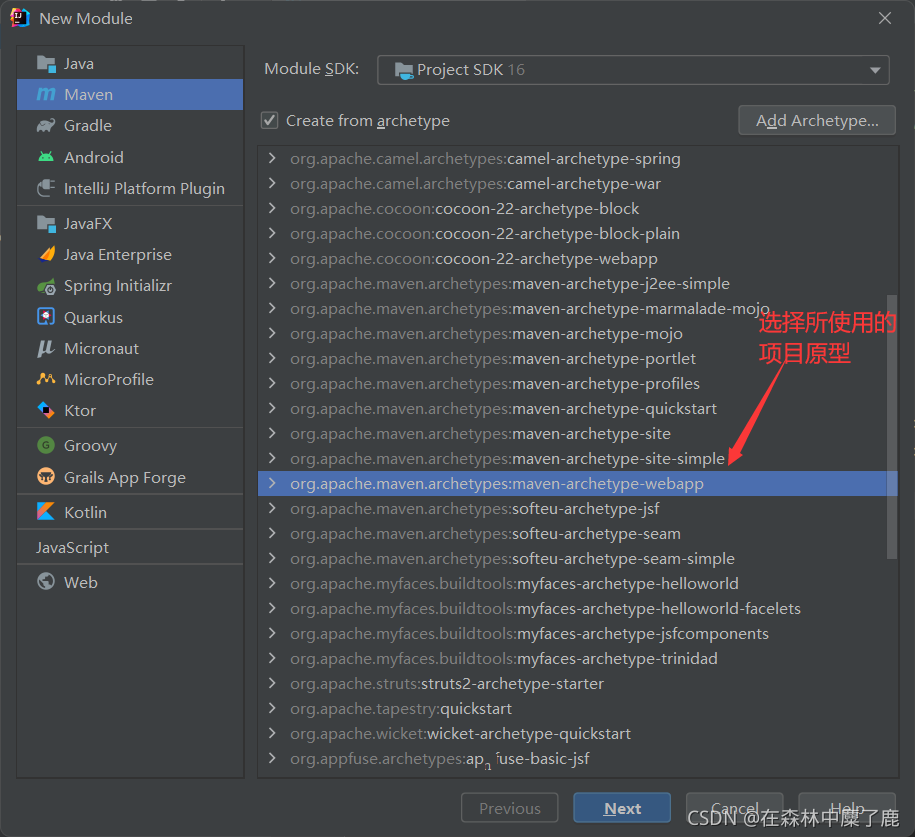Expand maven-archetype-j2ee-simple chevron
The height and width of the screenshot is (837, 915).
pyautogui.click(x=272, y=284)
